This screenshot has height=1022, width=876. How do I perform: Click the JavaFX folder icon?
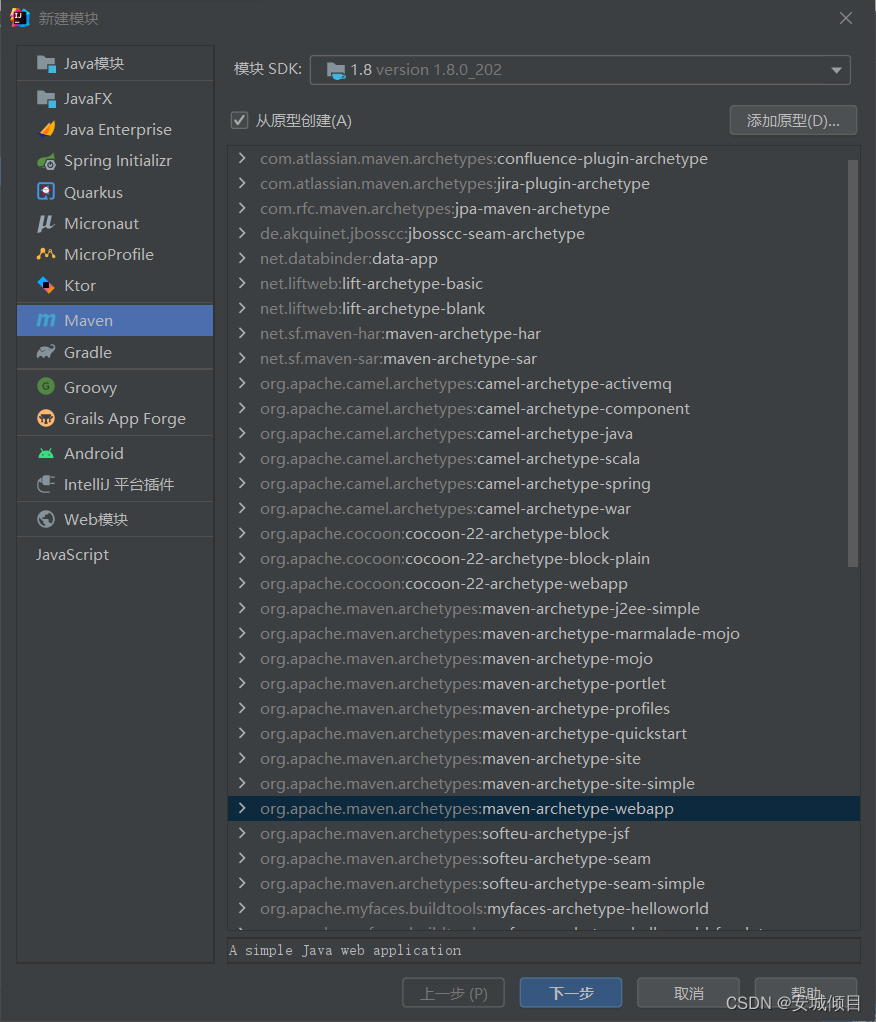46,98
